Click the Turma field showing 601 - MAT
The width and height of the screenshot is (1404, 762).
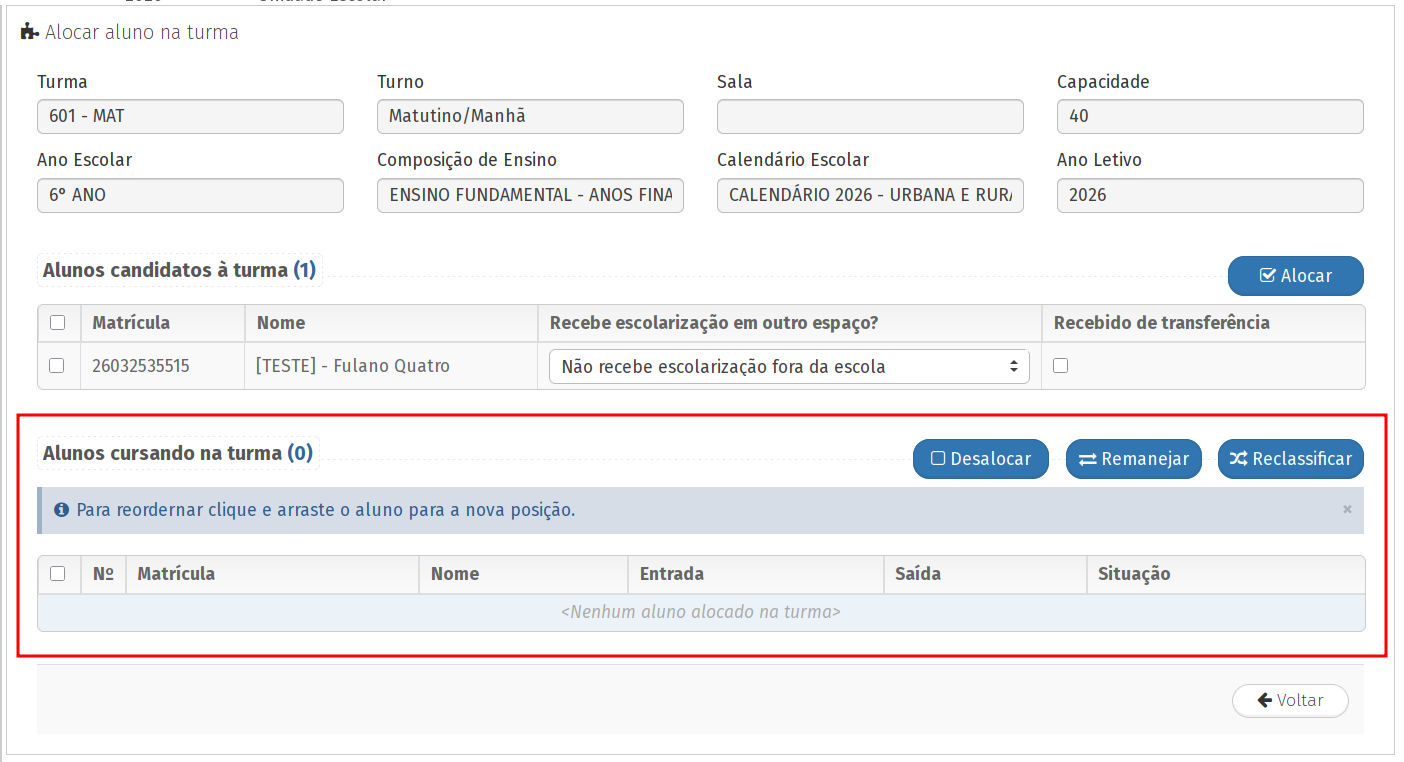(x=190, y=117)
